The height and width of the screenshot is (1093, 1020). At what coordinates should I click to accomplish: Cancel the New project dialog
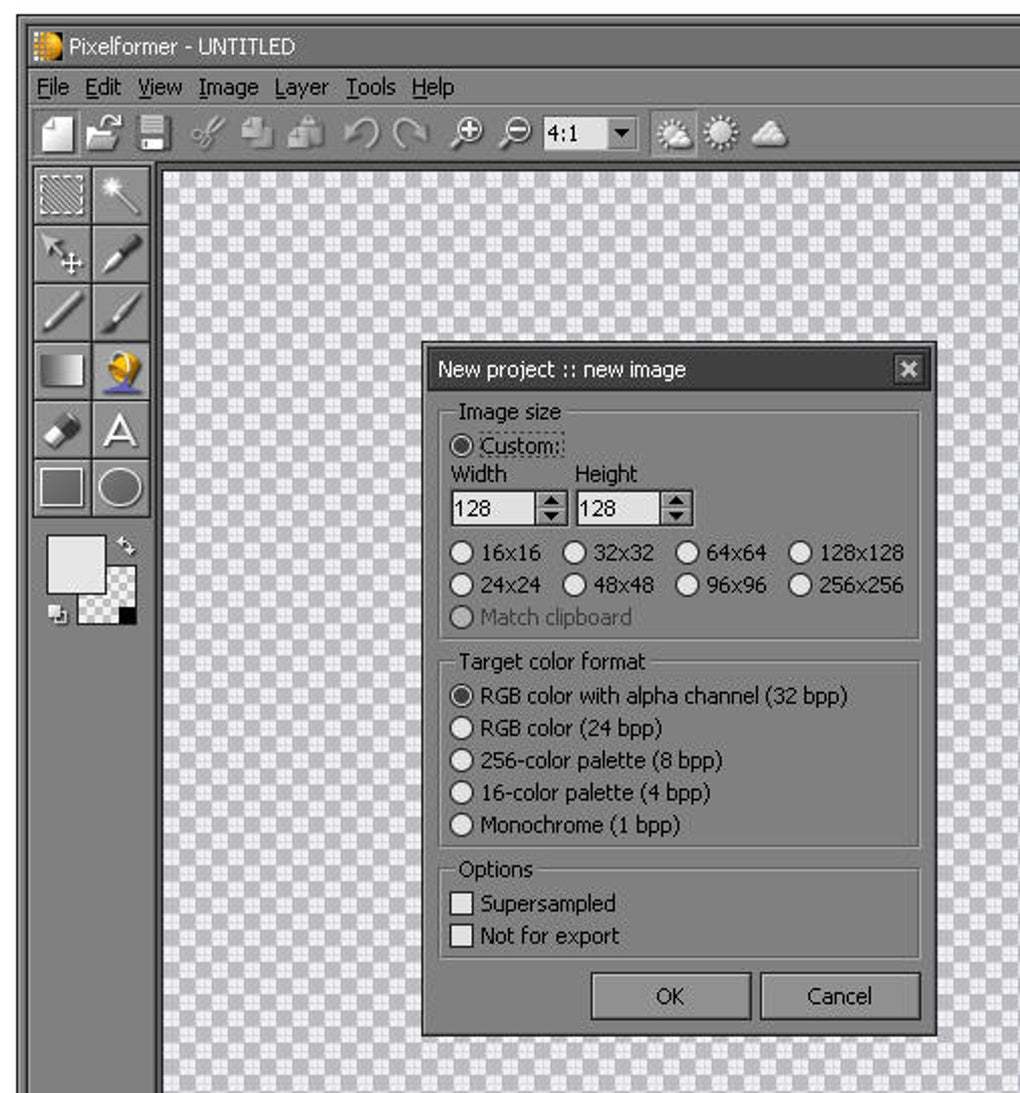(840, 996)
